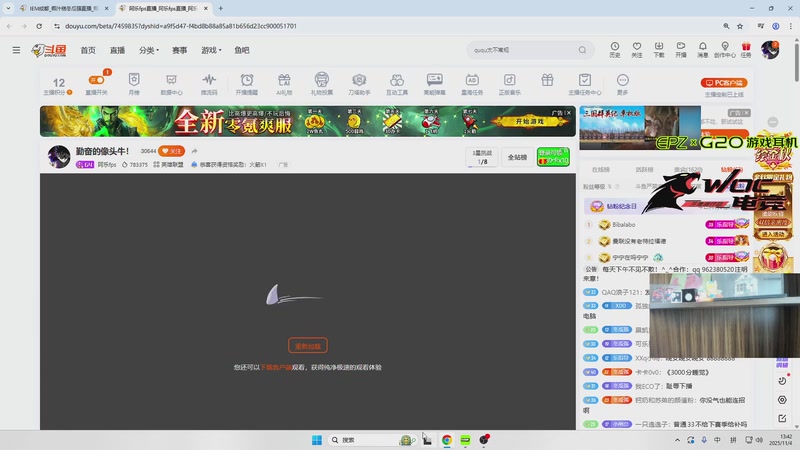Open the 历史 history icon
The image size is (800, 450).
point(615,49)
